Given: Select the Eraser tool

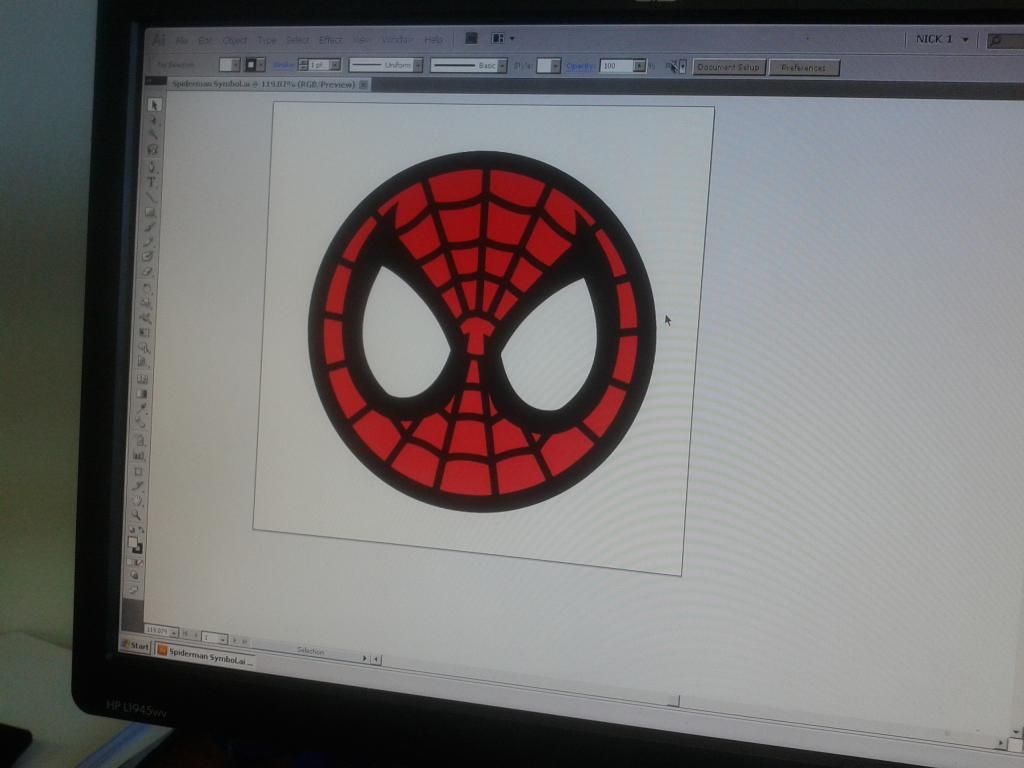Looking at the screenshot, I should (148, 272).
